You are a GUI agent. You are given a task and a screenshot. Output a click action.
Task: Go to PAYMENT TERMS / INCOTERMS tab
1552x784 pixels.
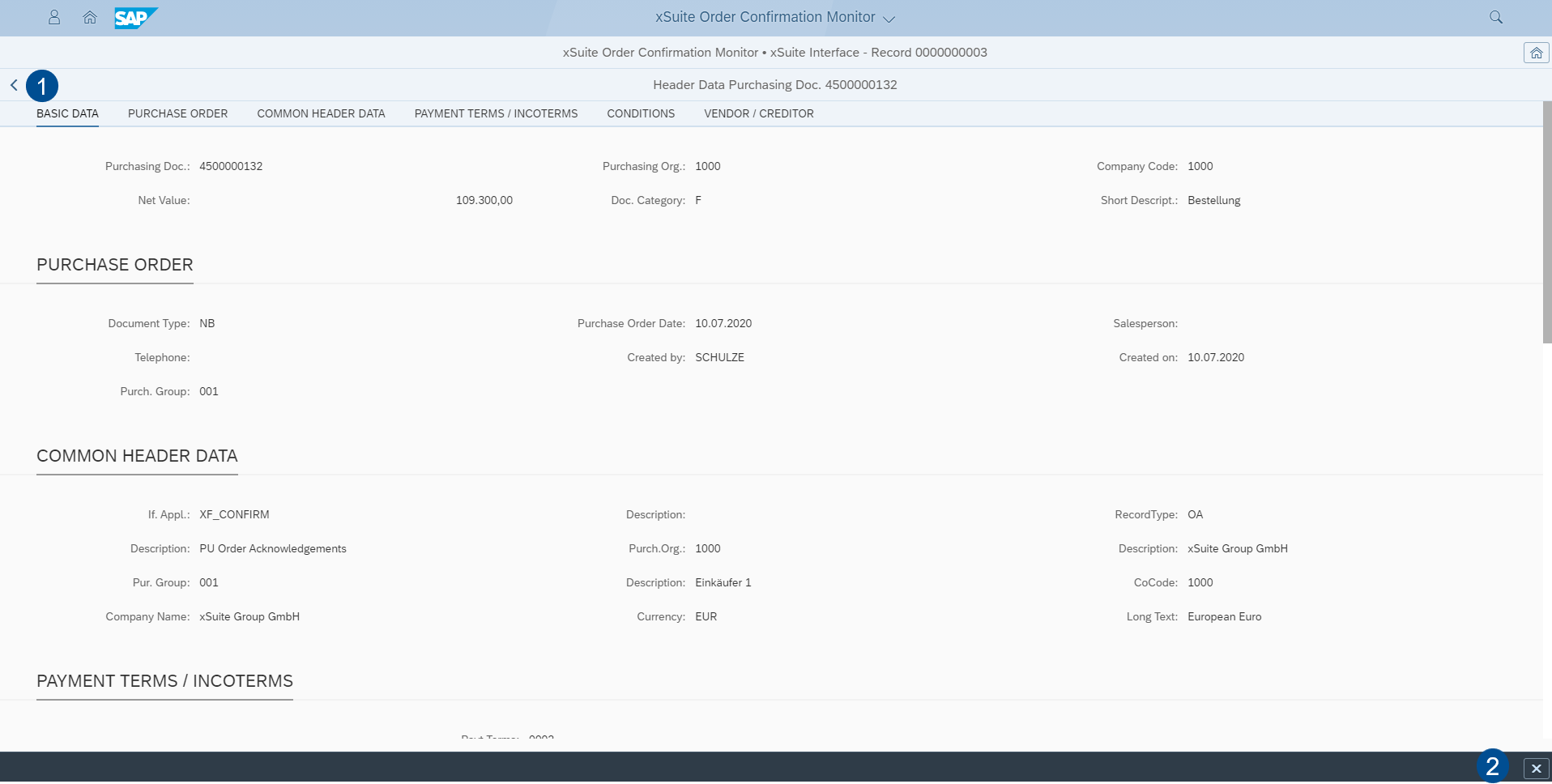point(496,113)
